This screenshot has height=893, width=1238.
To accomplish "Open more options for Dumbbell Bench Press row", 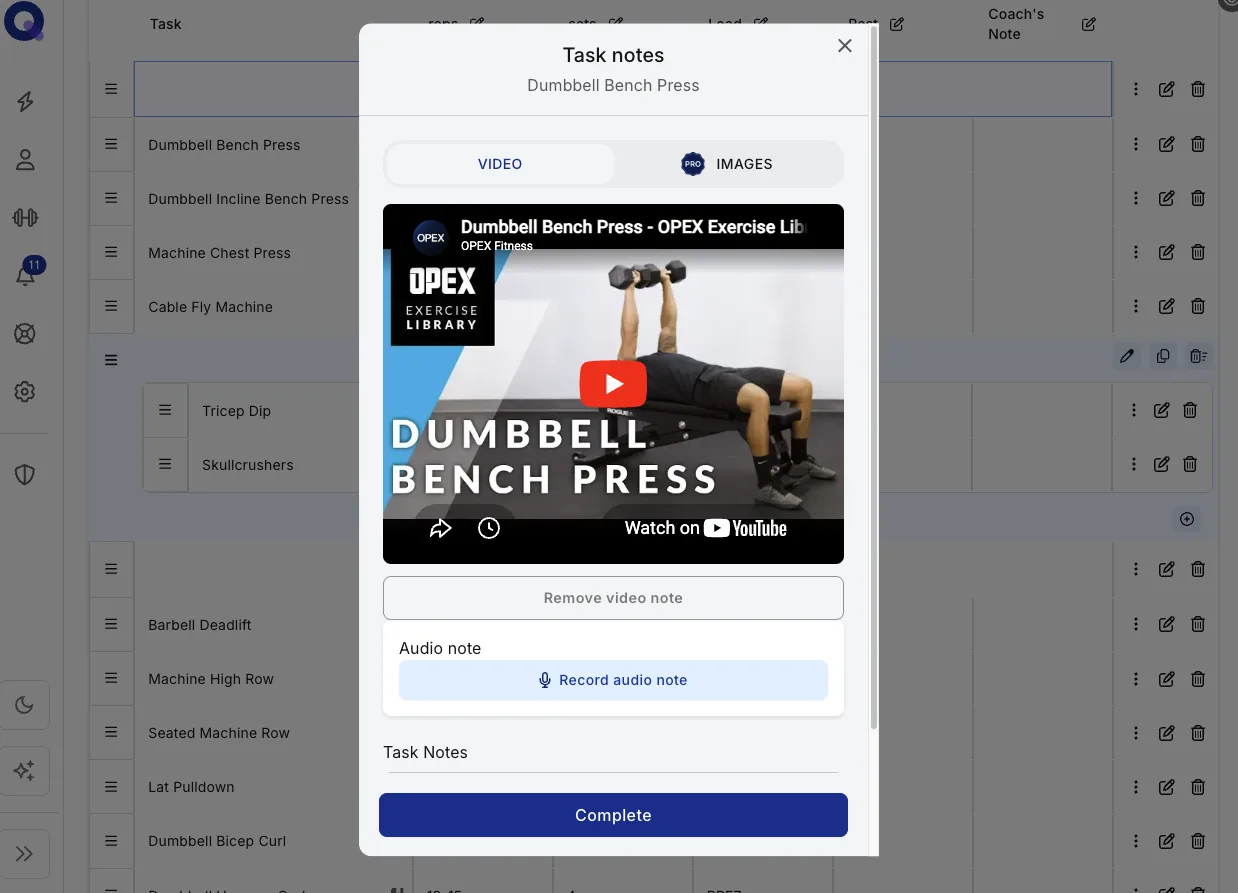I will coord(1136,145).
